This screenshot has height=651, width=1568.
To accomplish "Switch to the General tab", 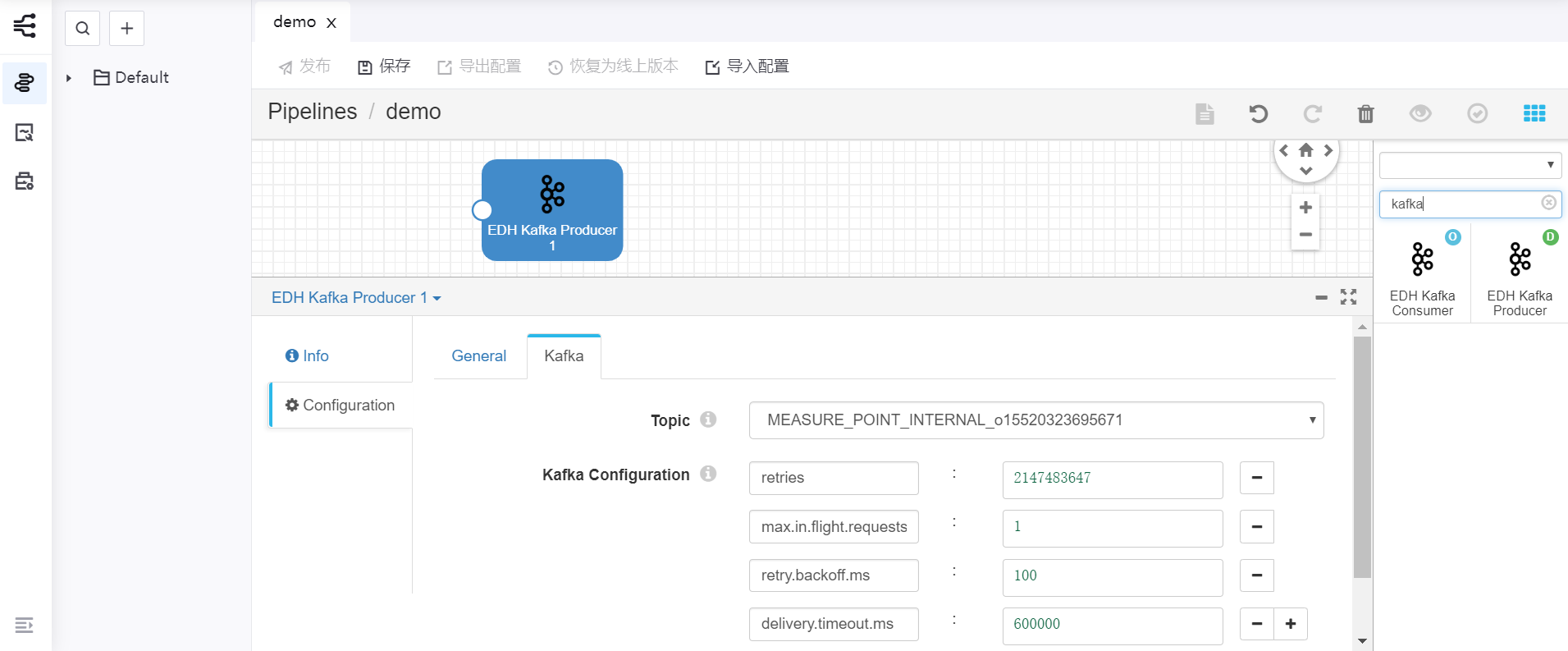I will pos(478,356).
